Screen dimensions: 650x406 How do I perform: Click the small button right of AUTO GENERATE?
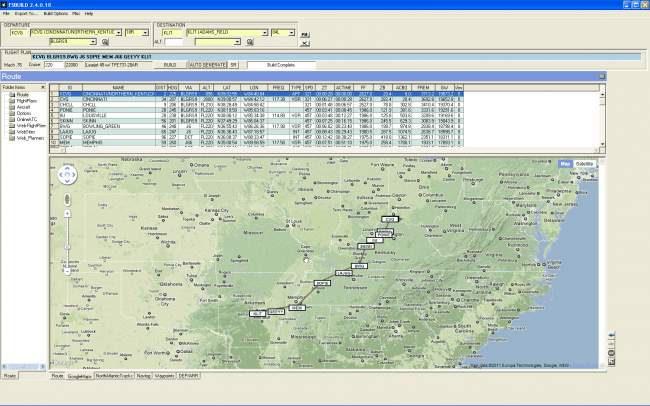pyautogui.click(x=233, y=65)
